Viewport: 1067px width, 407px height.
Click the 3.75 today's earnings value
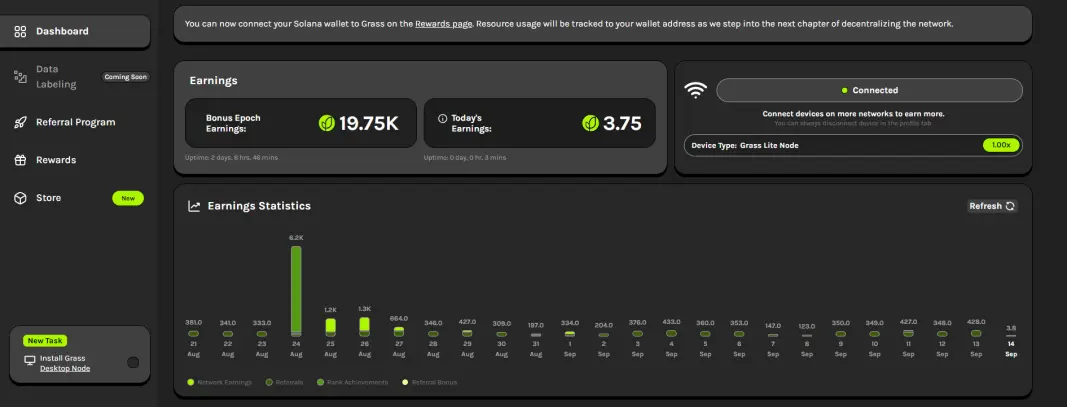coord(622,123)
